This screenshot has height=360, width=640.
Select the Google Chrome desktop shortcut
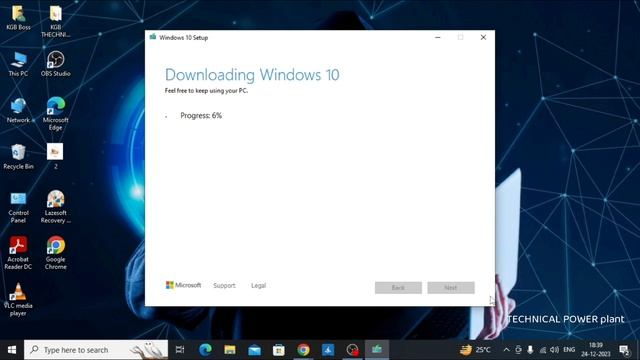coord(56,253)
